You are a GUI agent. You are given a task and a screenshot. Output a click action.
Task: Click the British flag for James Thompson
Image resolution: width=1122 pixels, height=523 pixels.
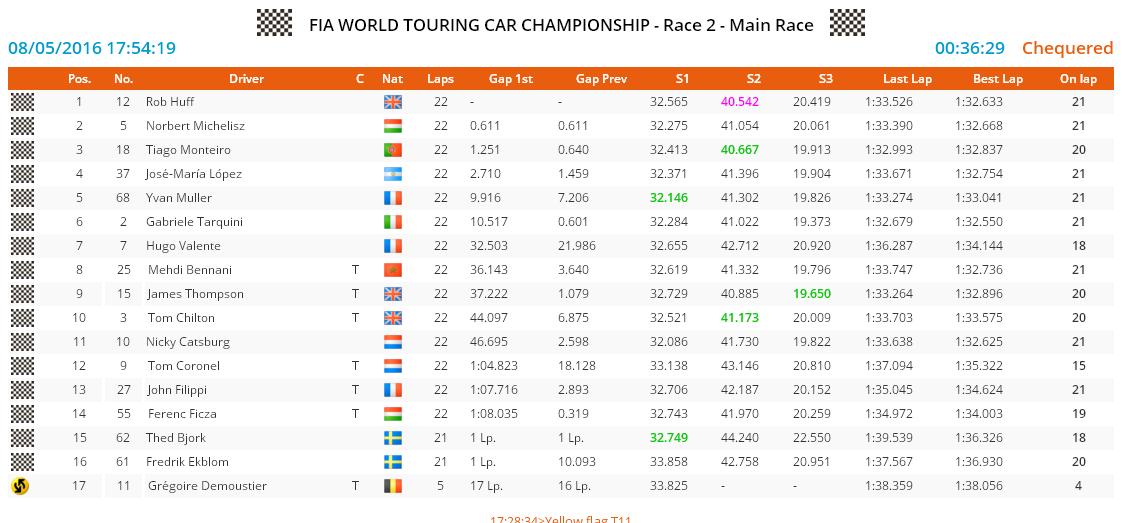click(393, 294)
